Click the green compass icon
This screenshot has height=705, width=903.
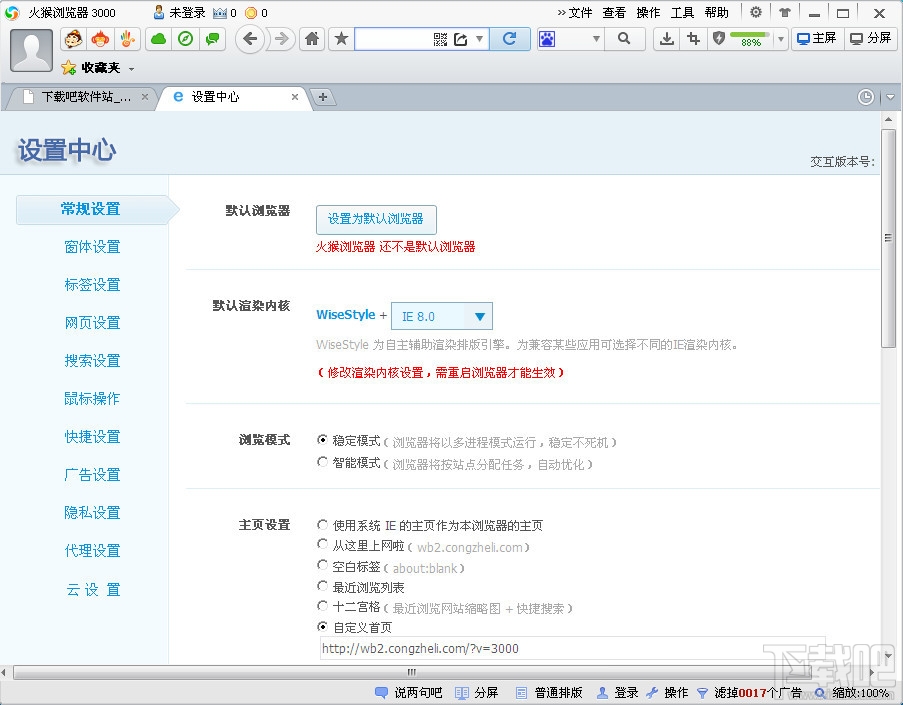pos(185,39)
